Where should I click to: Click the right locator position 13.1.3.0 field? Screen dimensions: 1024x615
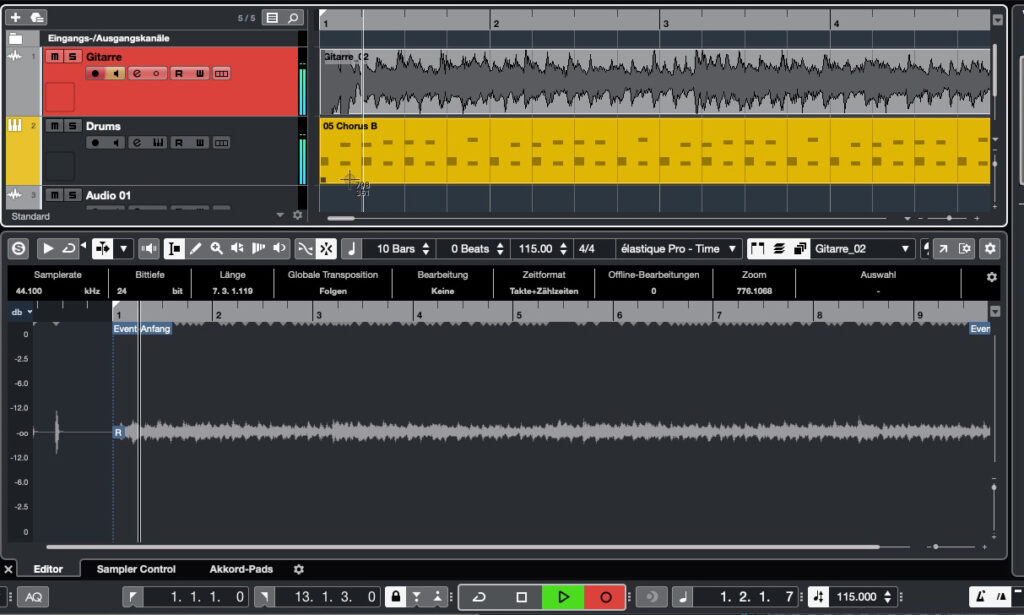[327, 597]
